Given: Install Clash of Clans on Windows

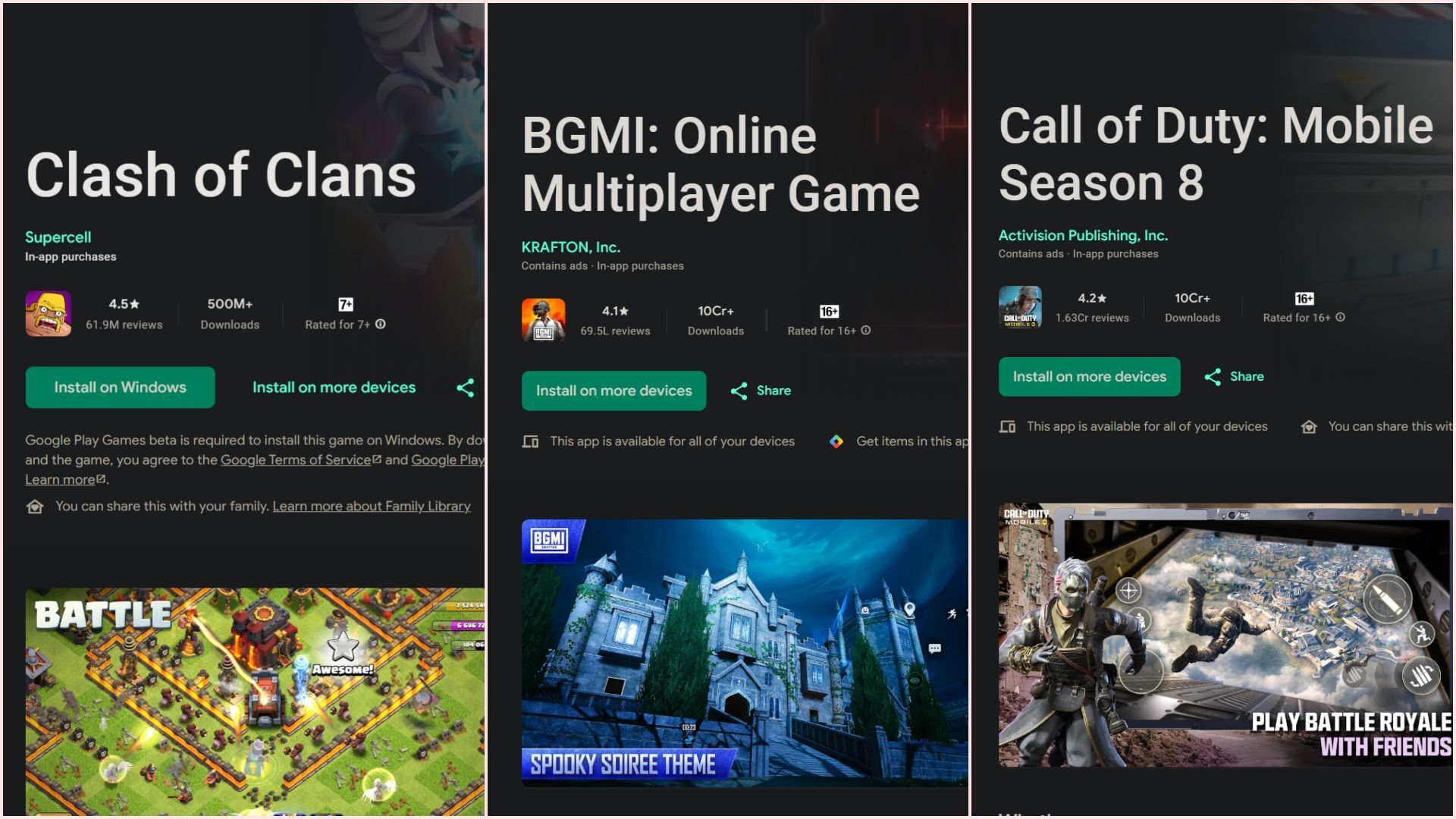Looking at the screenshot, I should [120, 388].
